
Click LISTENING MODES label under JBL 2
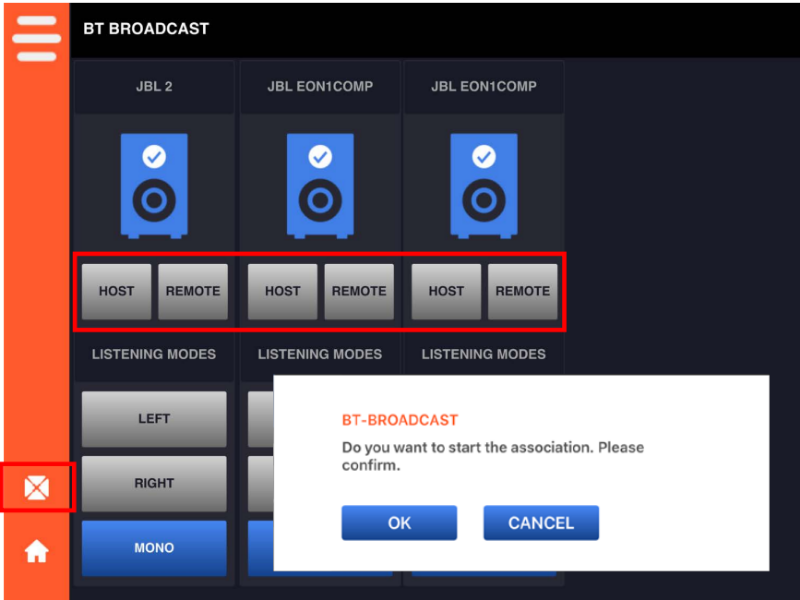point(154,354)
